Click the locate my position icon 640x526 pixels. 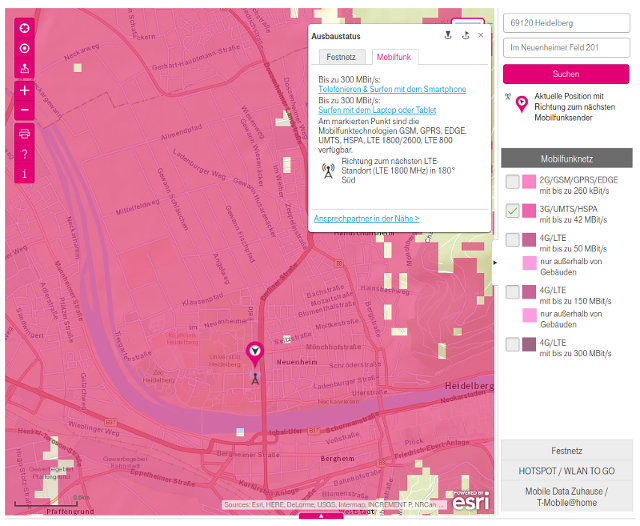click(x=25, y=48)
